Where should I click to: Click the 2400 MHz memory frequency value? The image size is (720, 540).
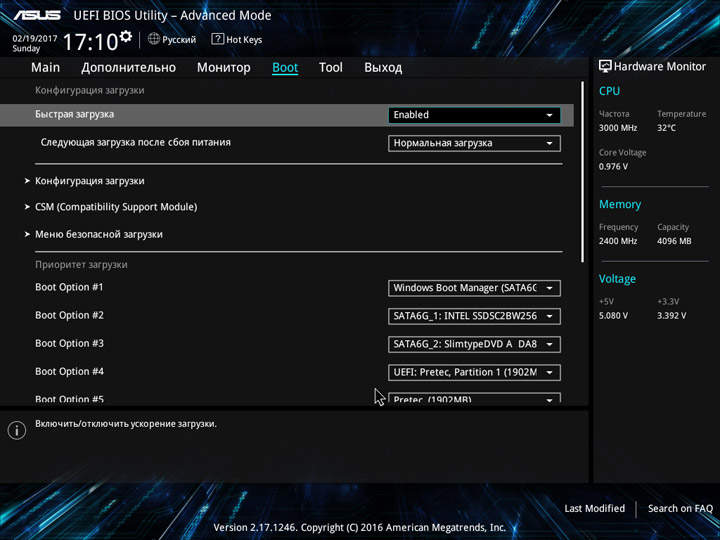pos(618,241)
